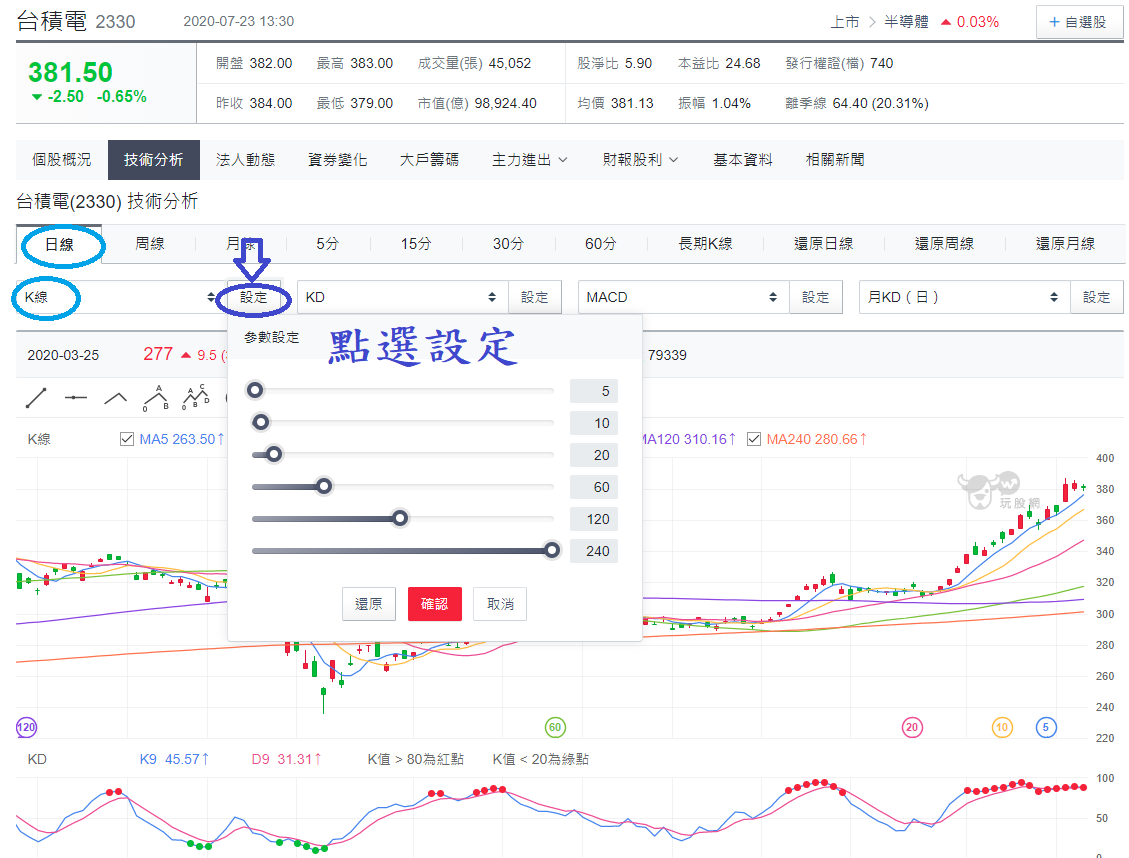Viewport: 1129px width, 858px height.
Task: Open the 主力進出 menu
Action: click(x=529, y=160)
